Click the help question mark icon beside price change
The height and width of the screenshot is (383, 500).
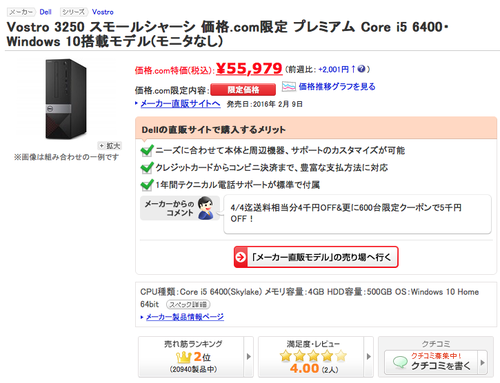pos(361,69)
